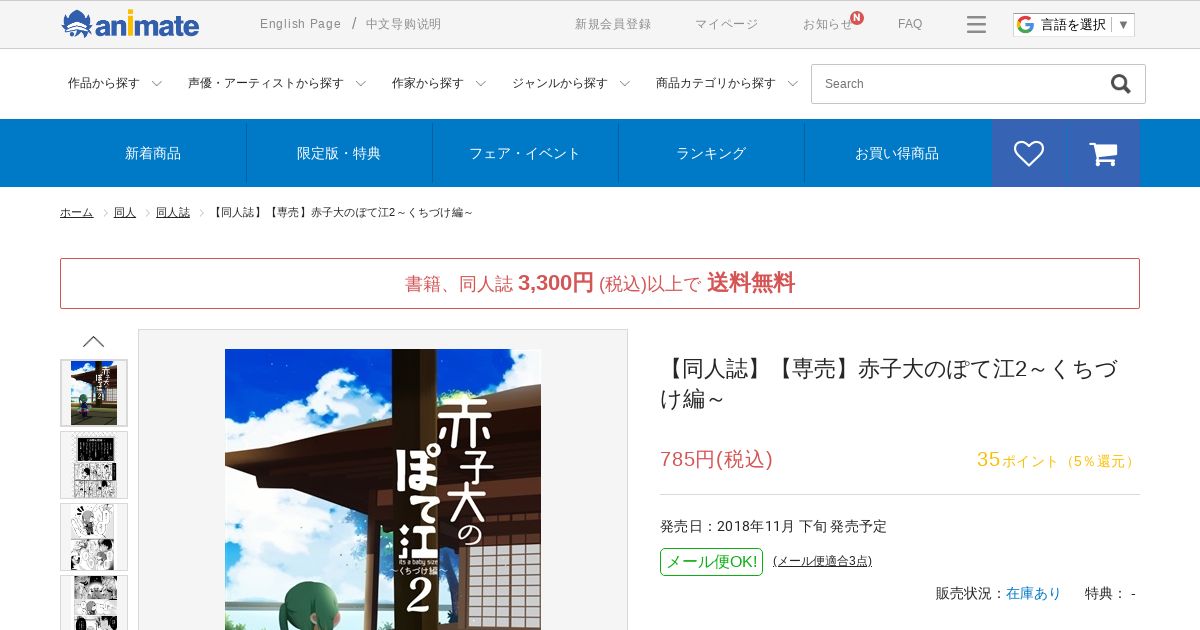
Task: Open the hamburger menu icon
Action: point(976,24)
